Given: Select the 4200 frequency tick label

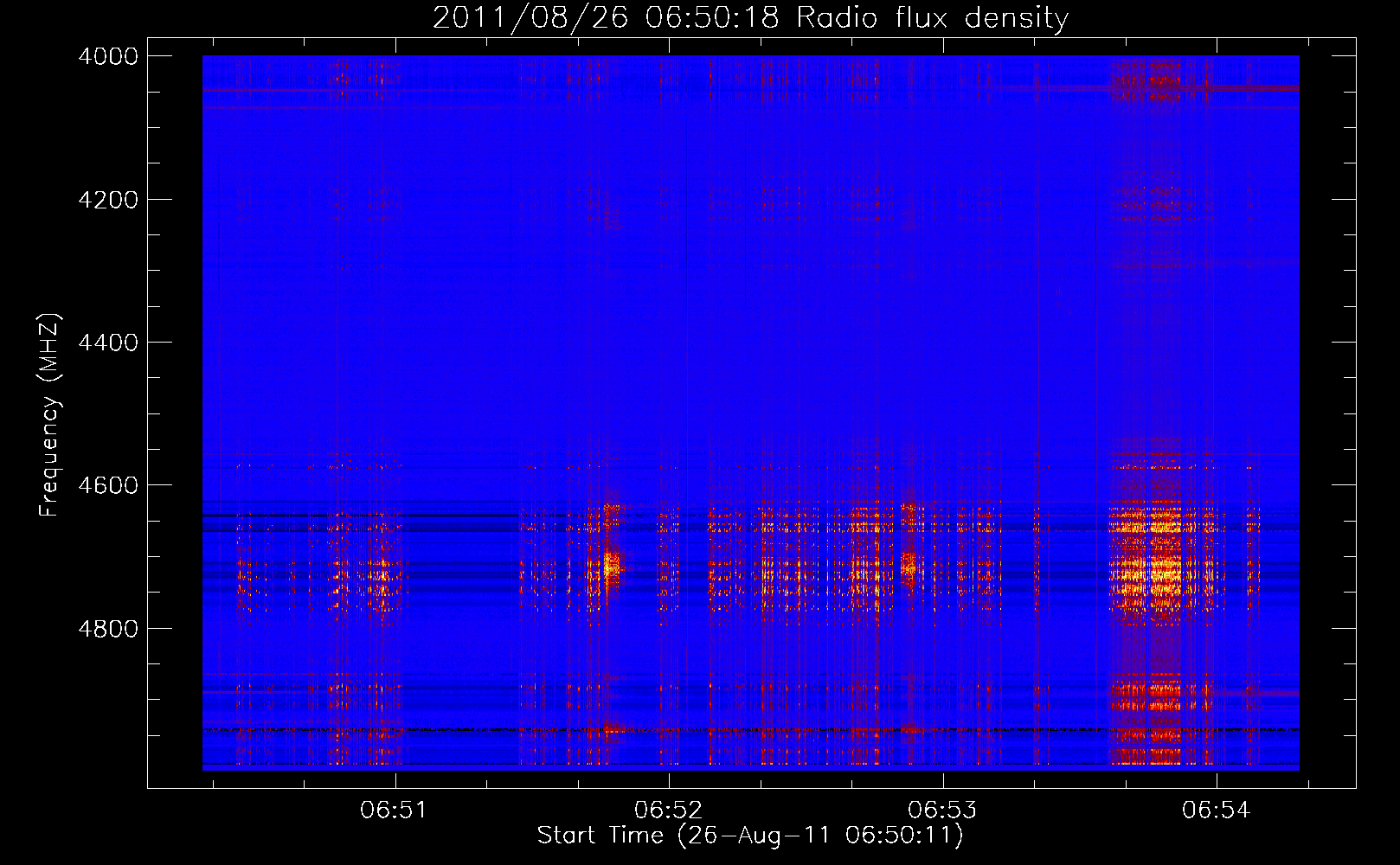Looking at the screenshot, I should [x=108, y=200].
